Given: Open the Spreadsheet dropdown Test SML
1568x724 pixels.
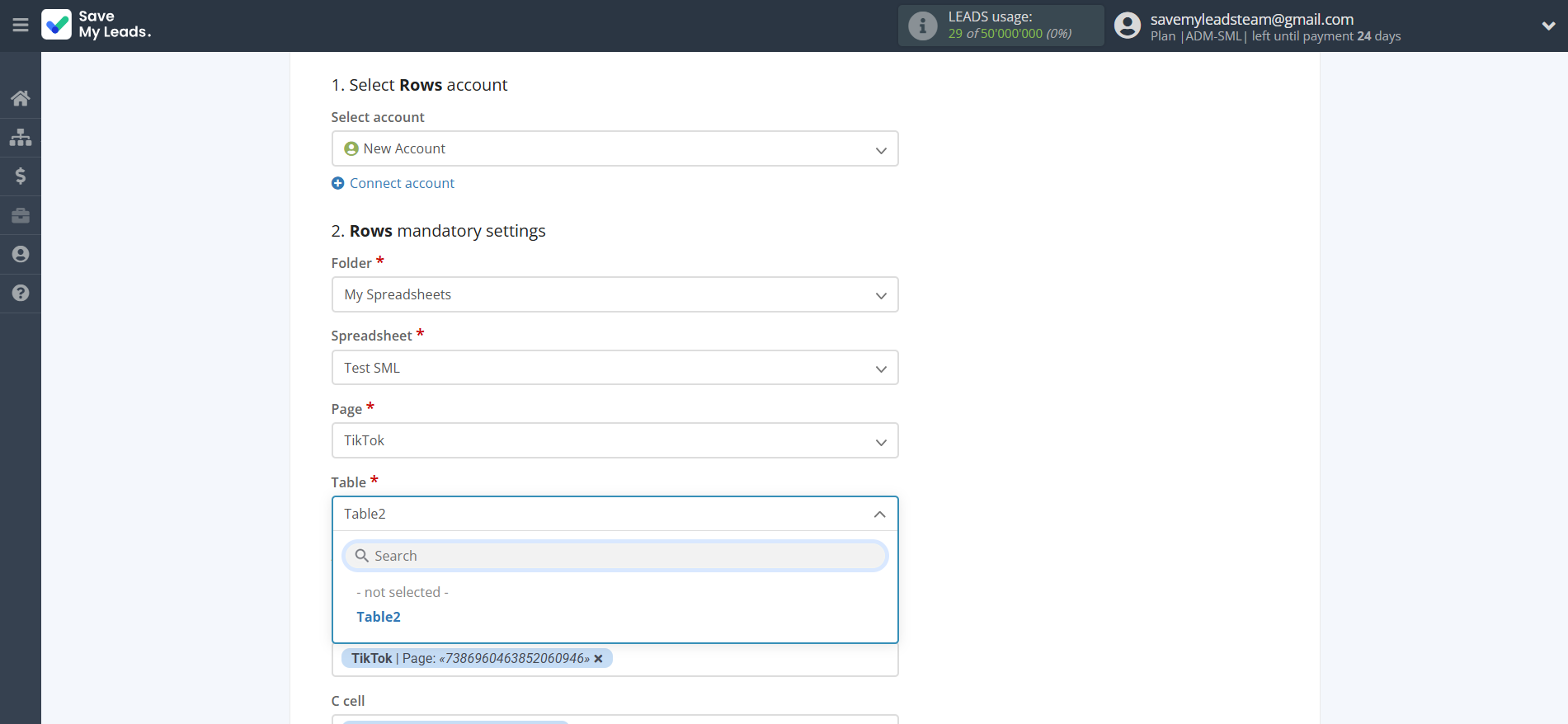Looking at the screenshot, I should [614, 368].
